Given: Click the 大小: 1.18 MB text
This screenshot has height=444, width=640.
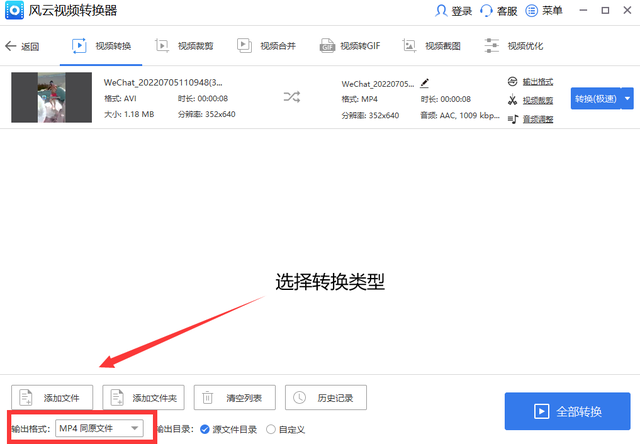Looking at the screenshot, I should [129, 114].
